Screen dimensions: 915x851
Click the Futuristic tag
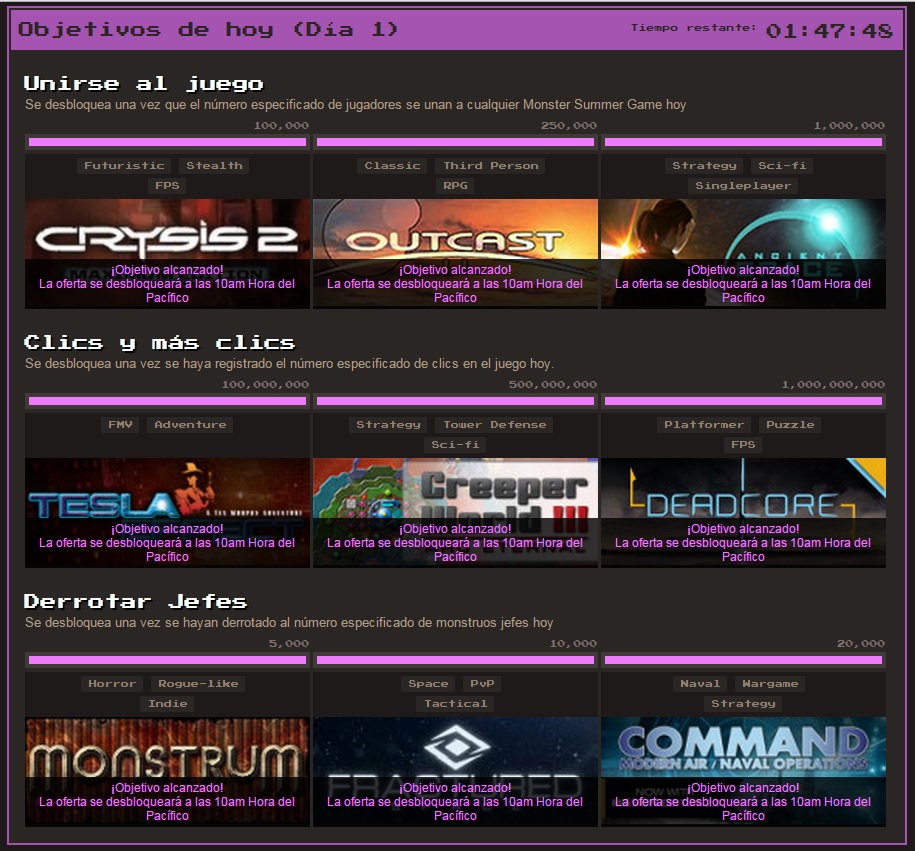pyautogui.click(x=124, y=166)
